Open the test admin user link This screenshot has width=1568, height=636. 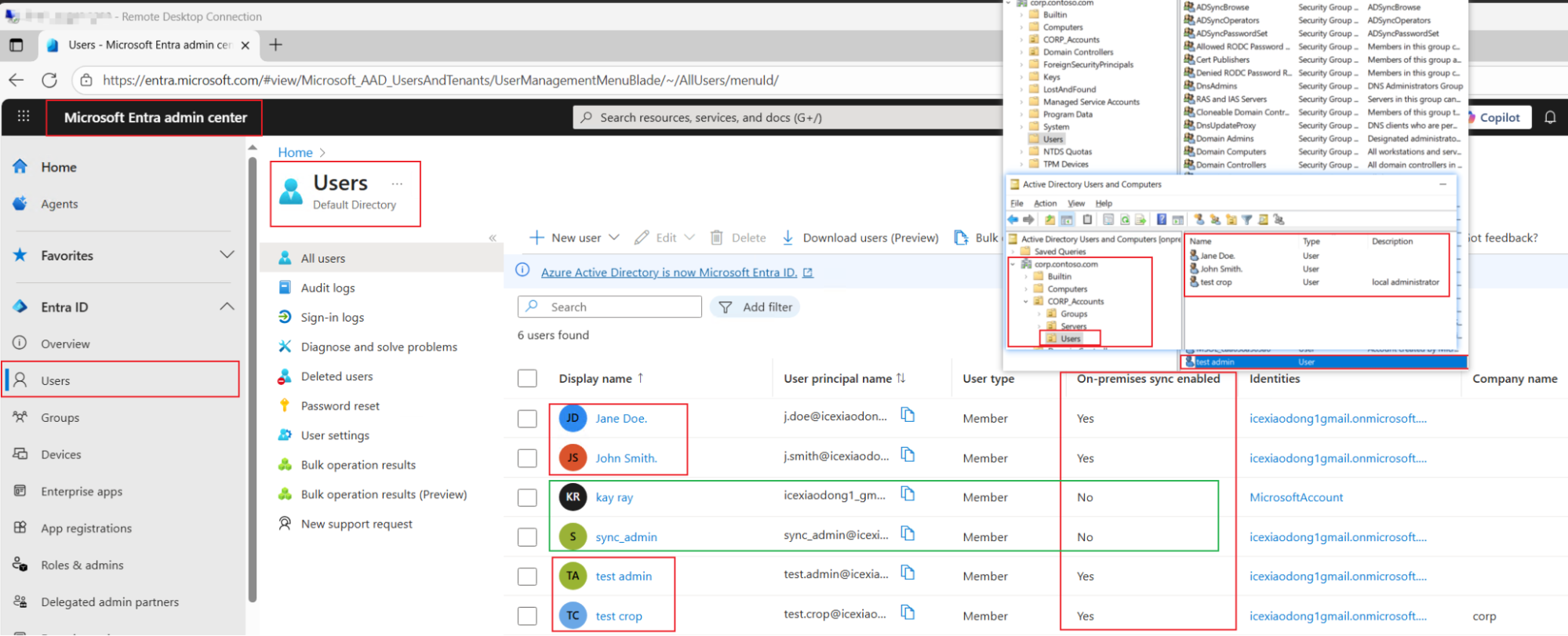point(624,576)
